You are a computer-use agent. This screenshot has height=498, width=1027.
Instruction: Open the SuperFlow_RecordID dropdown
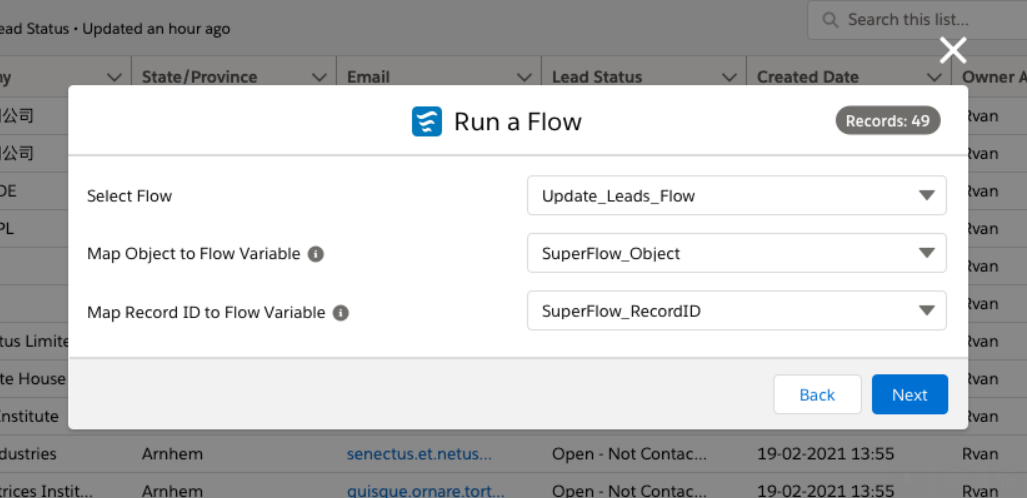coord(737,311)
